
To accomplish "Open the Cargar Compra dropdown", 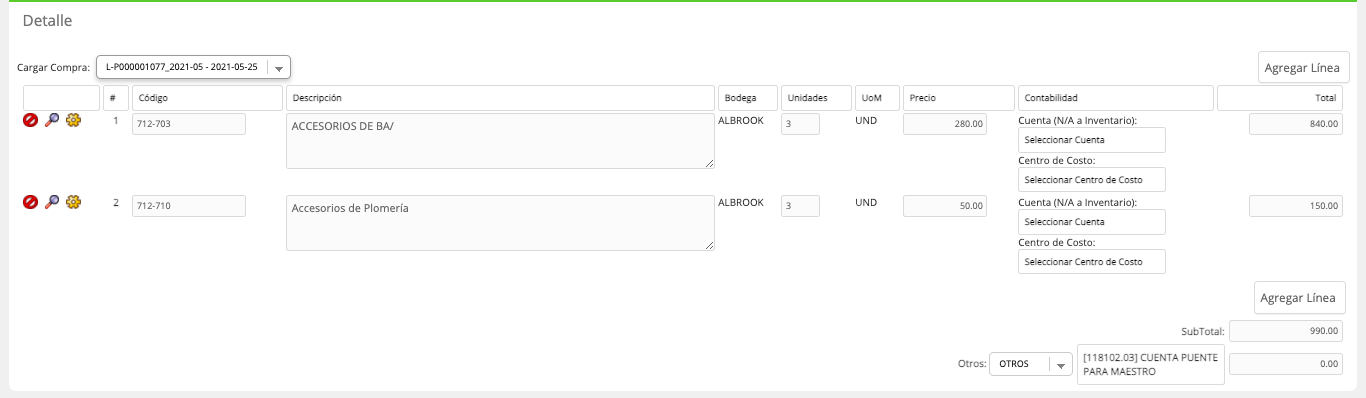I will [193, 67].
